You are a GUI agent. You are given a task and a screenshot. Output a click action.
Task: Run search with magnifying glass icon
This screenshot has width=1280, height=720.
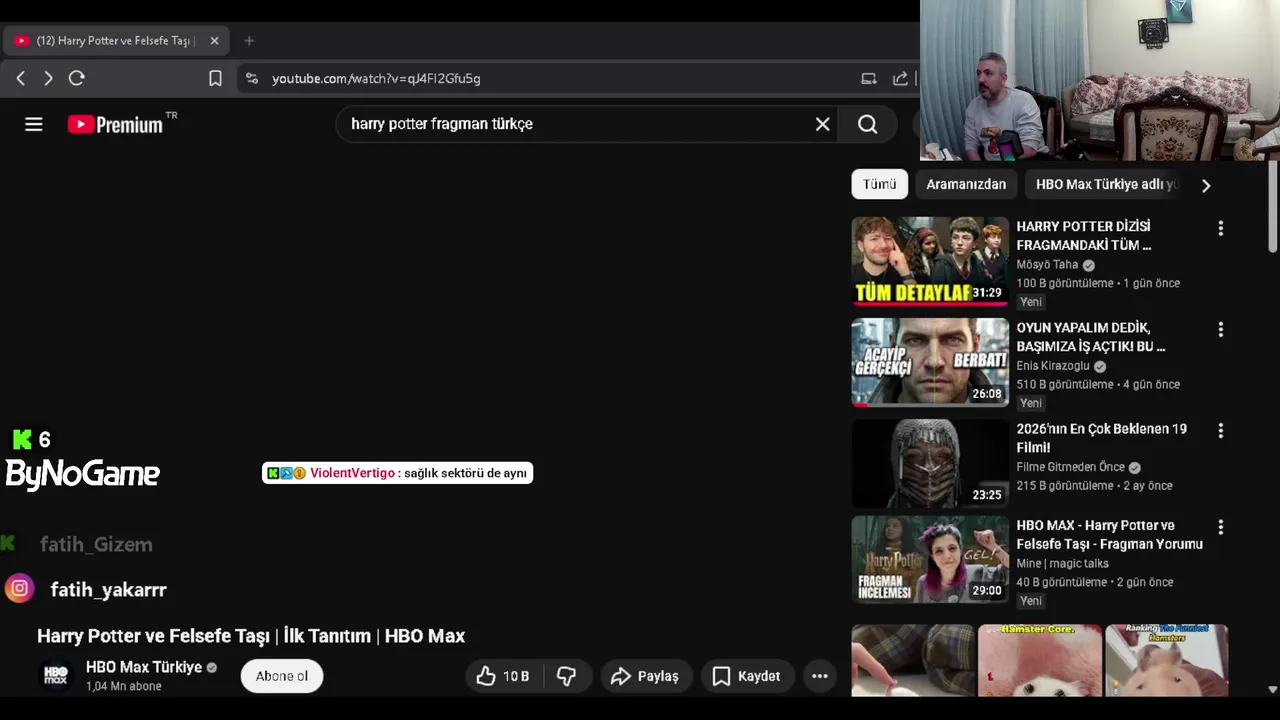coord(867,124)
